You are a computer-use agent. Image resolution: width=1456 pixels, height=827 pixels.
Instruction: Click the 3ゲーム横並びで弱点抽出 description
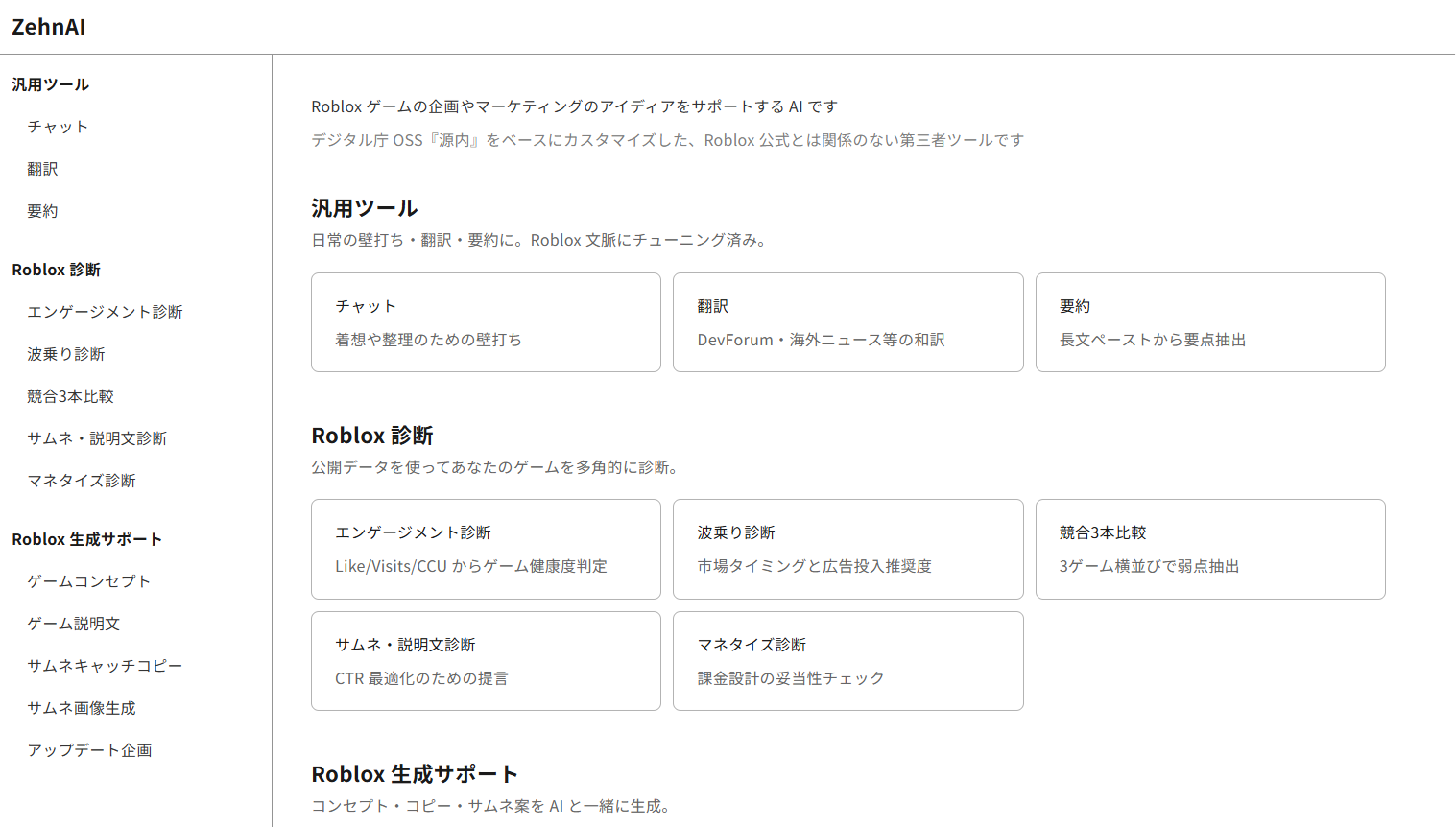tap(1149, 566)
